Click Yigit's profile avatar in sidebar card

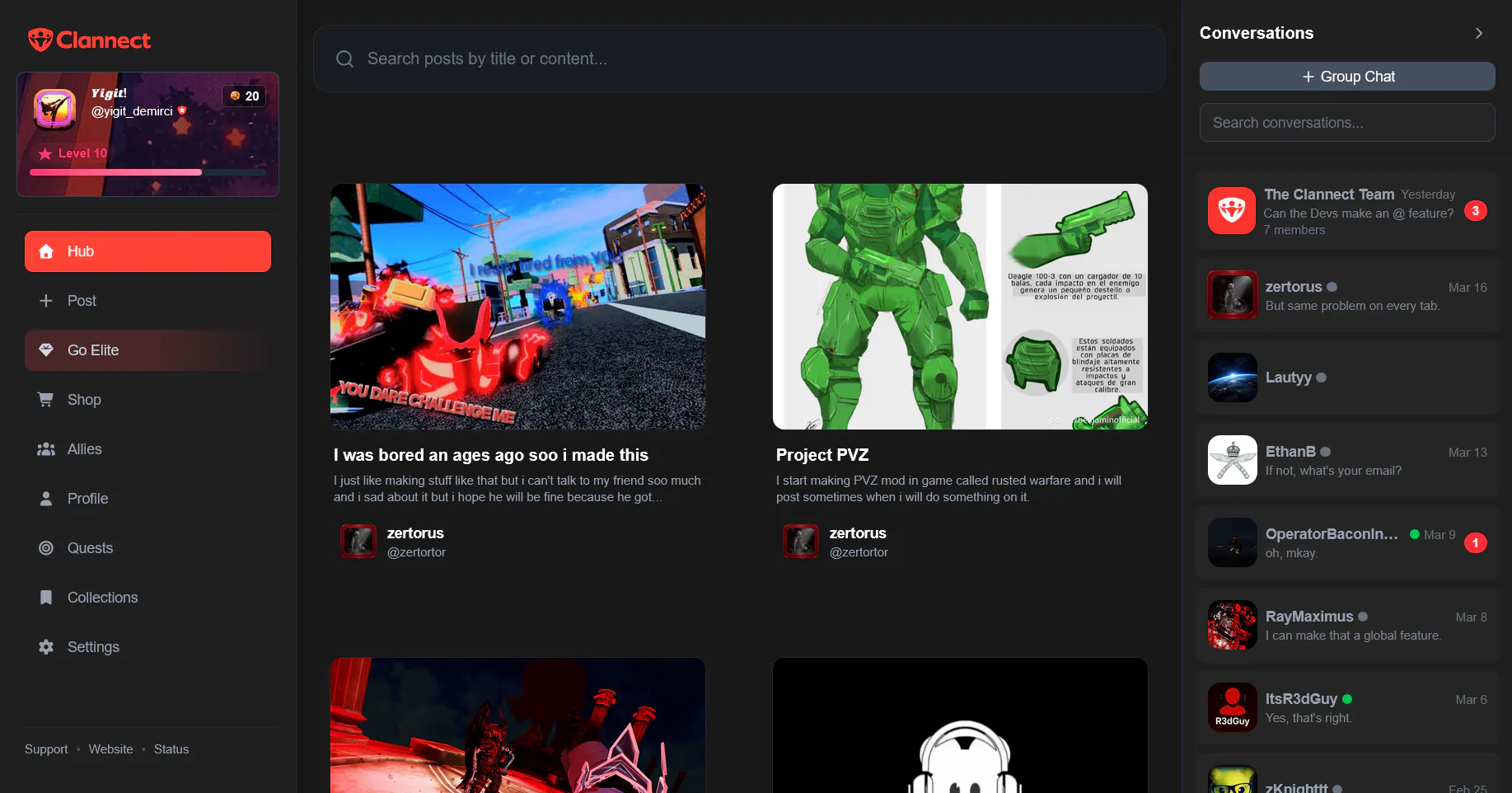click(x=55, y=109)
